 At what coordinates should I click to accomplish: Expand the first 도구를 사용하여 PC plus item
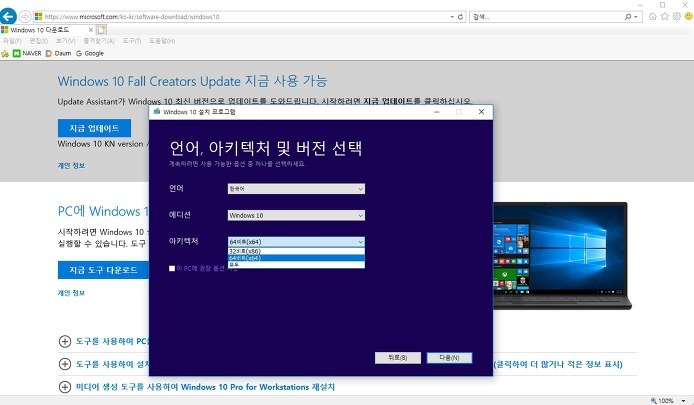pos(65,341)
